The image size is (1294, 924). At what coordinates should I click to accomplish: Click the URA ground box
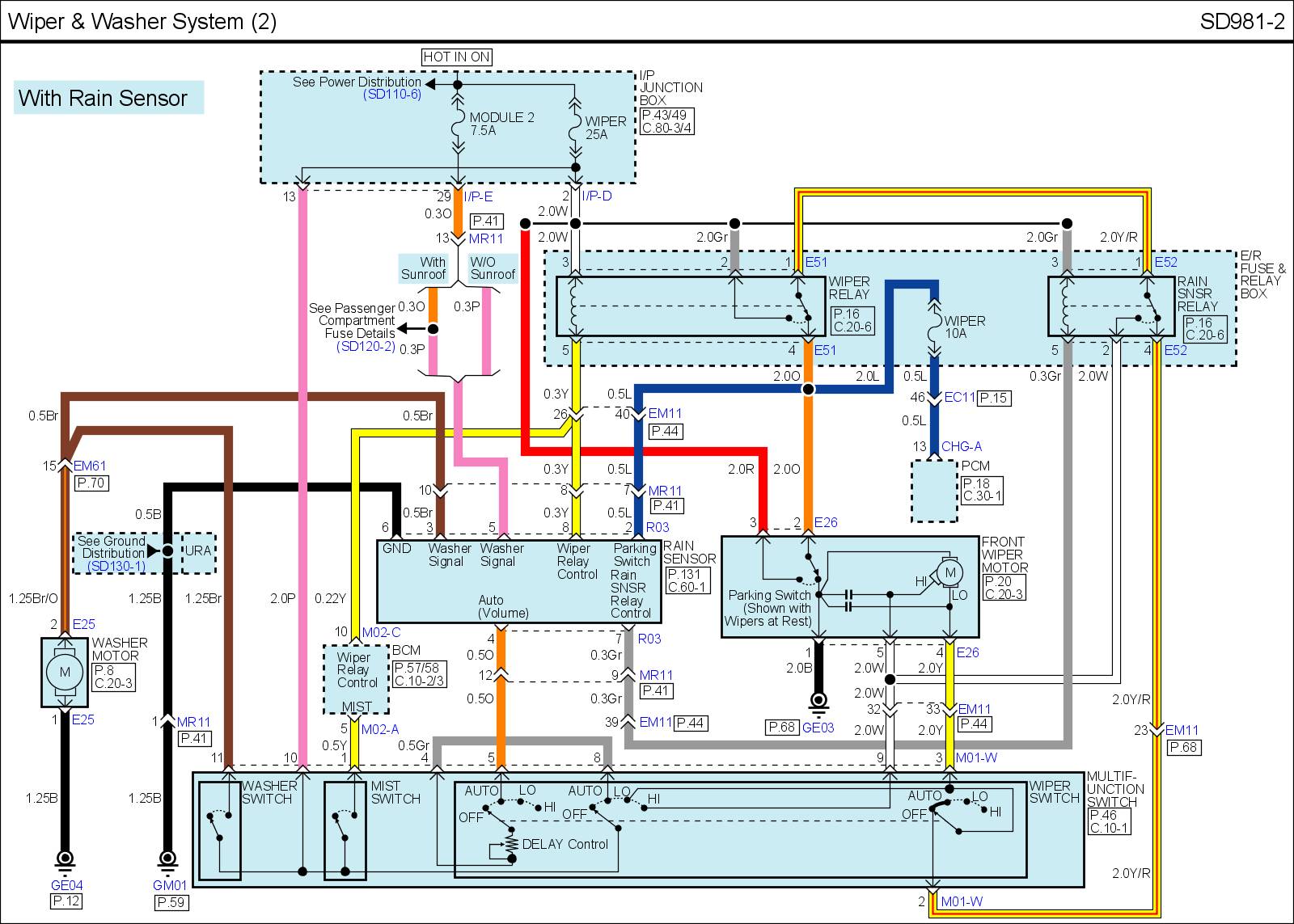coord(198,553)
